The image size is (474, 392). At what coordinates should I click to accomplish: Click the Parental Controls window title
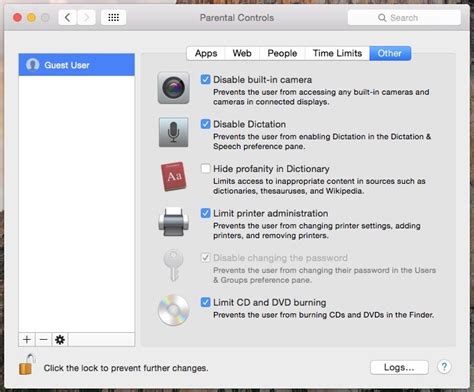point(237,18)
